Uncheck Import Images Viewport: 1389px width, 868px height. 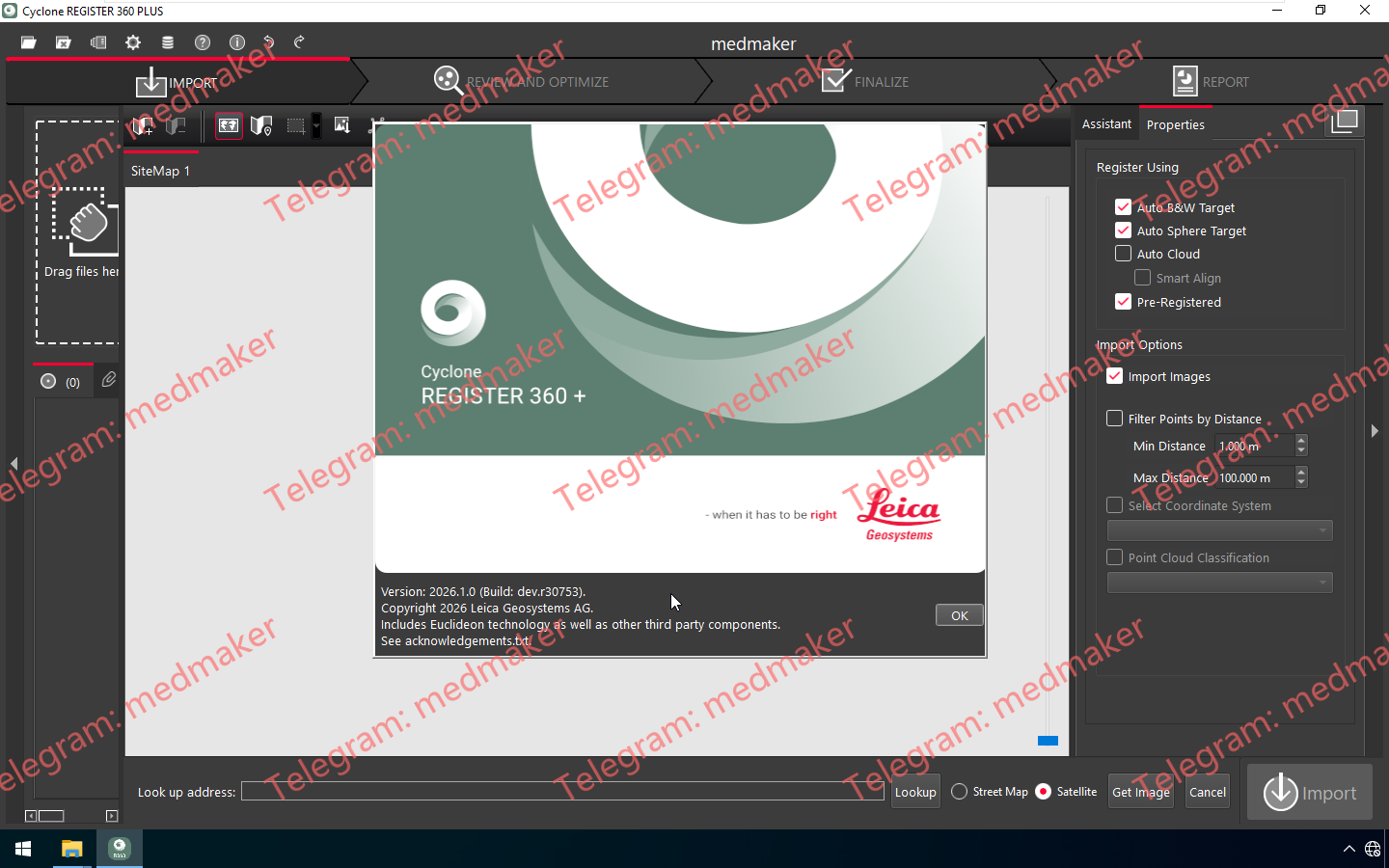click(1114, 376)
